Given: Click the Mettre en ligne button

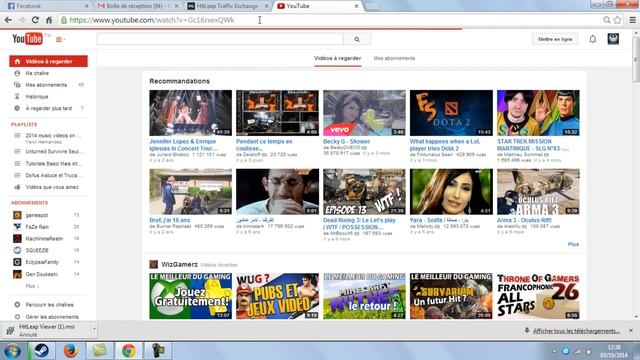Looking at the screenshot, I should [555, 39].
